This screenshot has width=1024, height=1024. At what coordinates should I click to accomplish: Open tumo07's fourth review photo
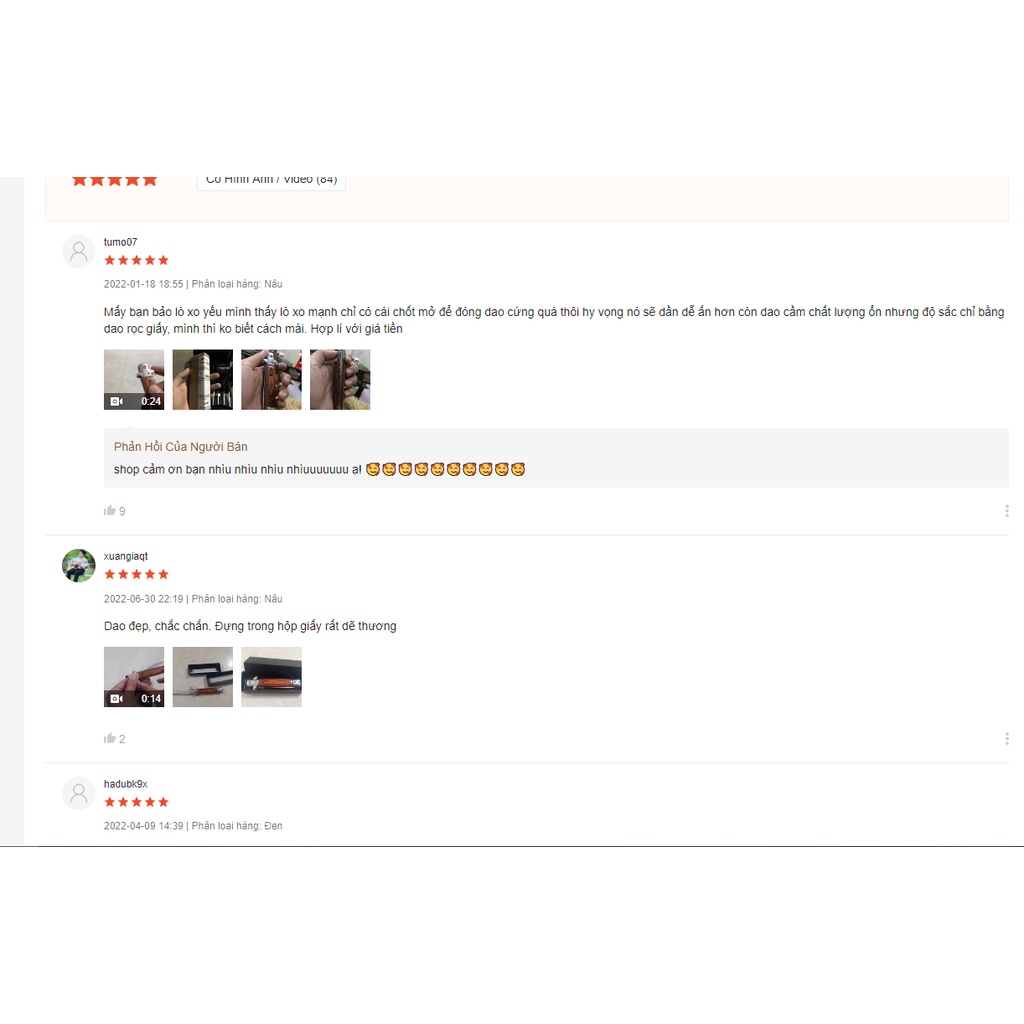[x=340, y=379]
